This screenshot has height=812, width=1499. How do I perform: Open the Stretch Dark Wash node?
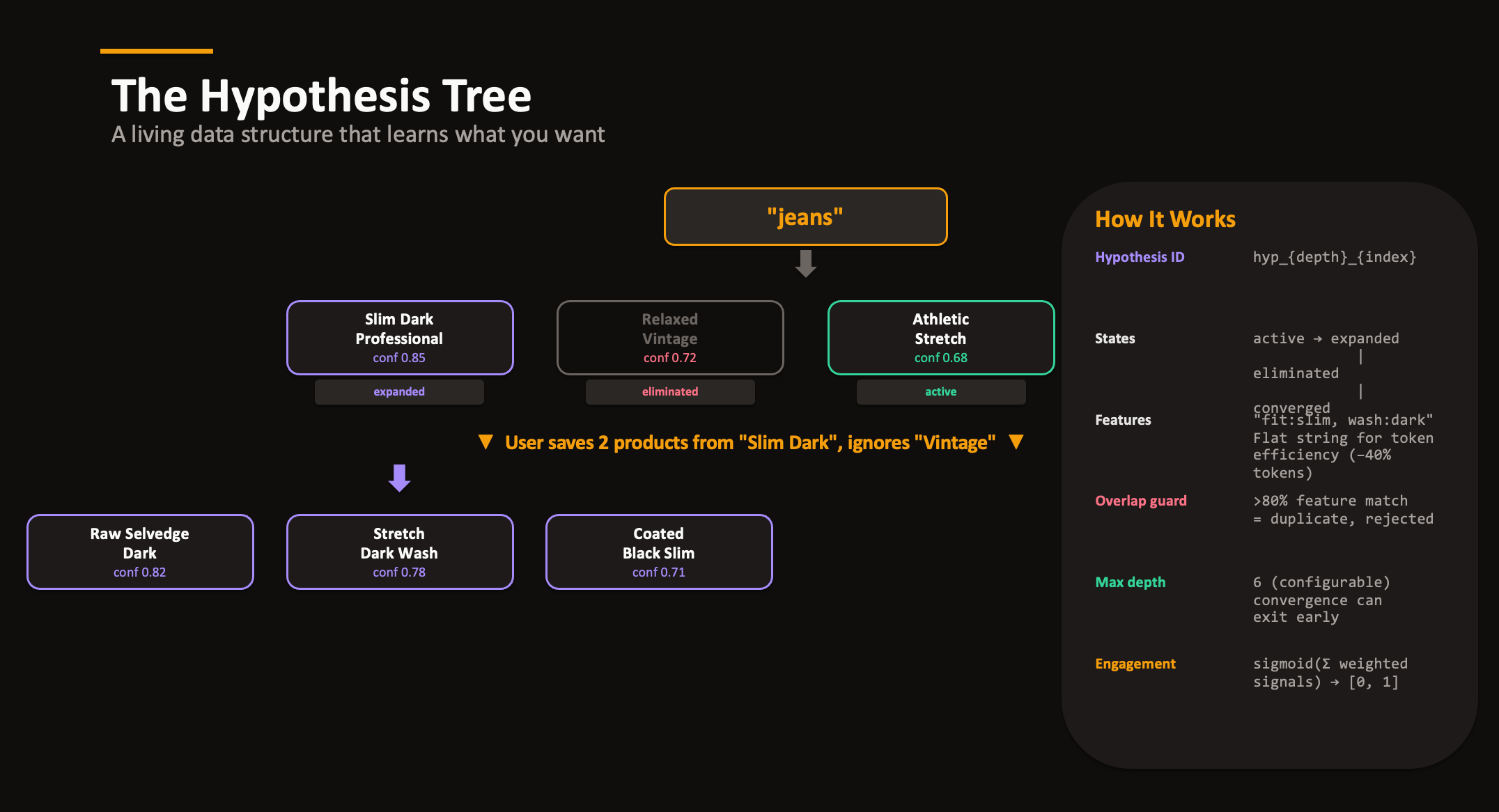point(399,552)
